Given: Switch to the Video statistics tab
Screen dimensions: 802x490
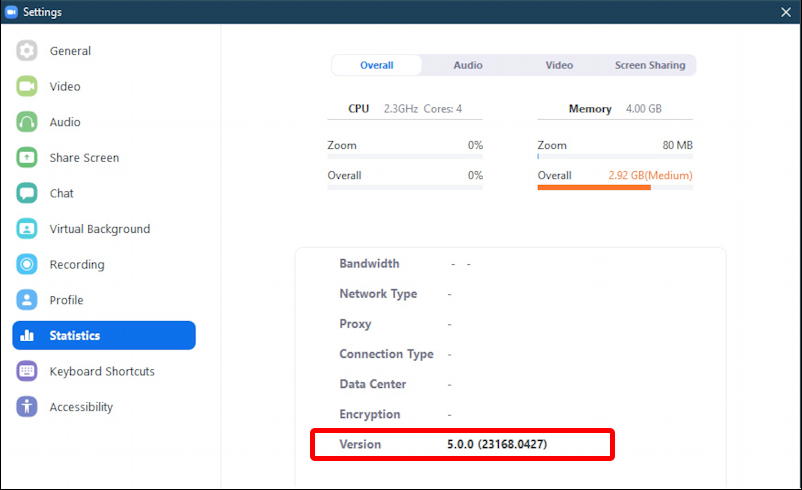Looking at the screenshot, I should (x=559, y=65).
